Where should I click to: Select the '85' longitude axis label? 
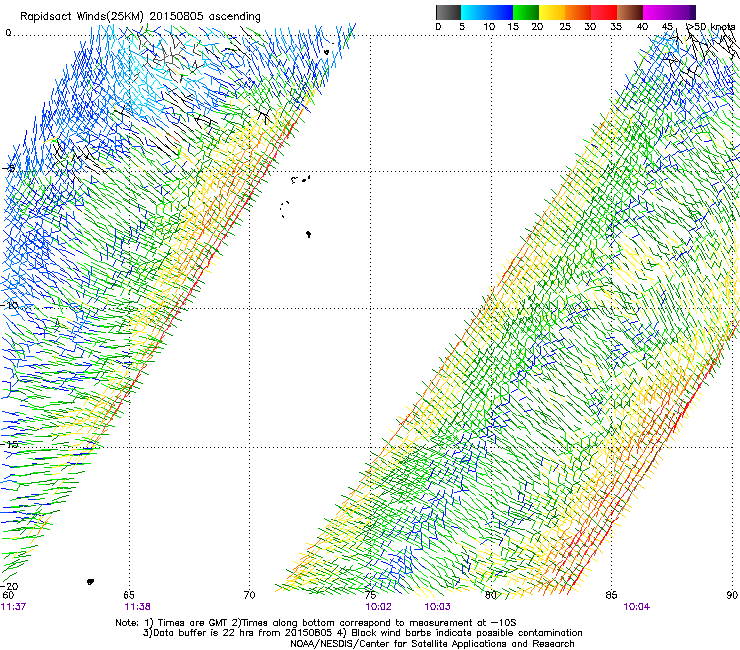pos(611,595)
